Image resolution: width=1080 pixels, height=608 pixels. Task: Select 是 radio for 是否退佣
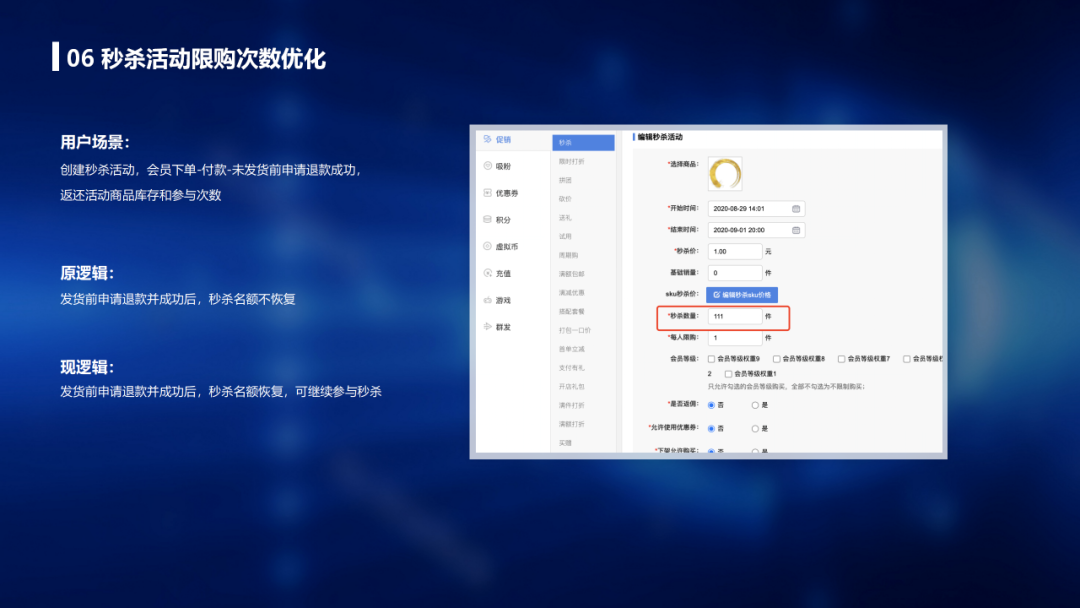755,405
